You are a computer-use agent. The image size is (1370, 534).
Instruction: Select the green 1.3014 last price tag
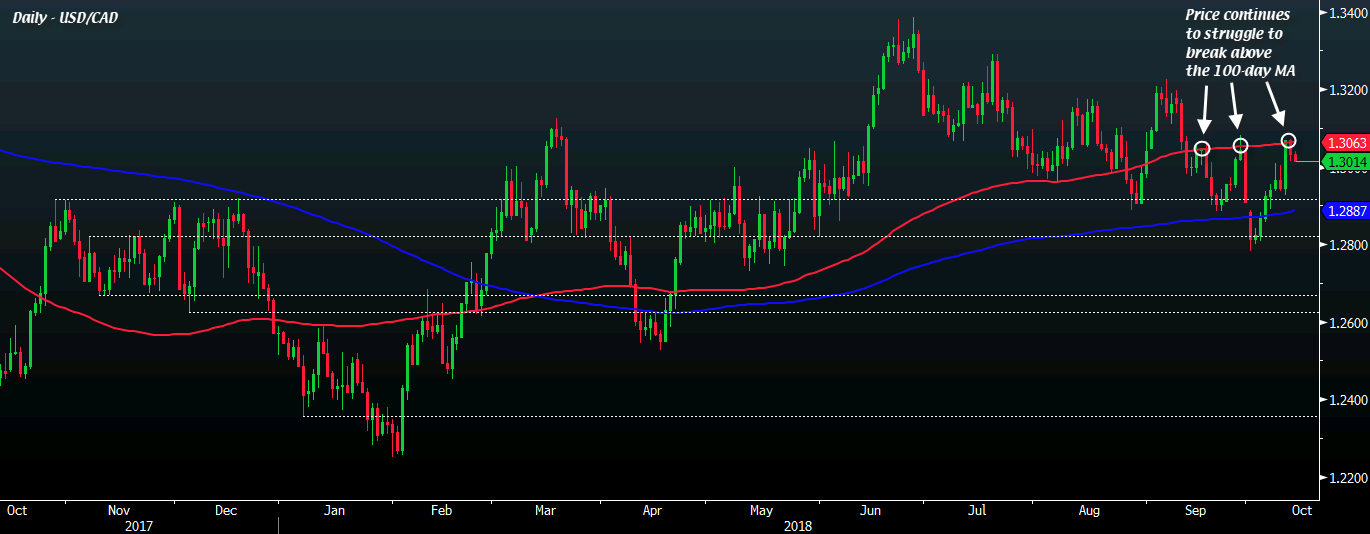[x=1345, y=161]
